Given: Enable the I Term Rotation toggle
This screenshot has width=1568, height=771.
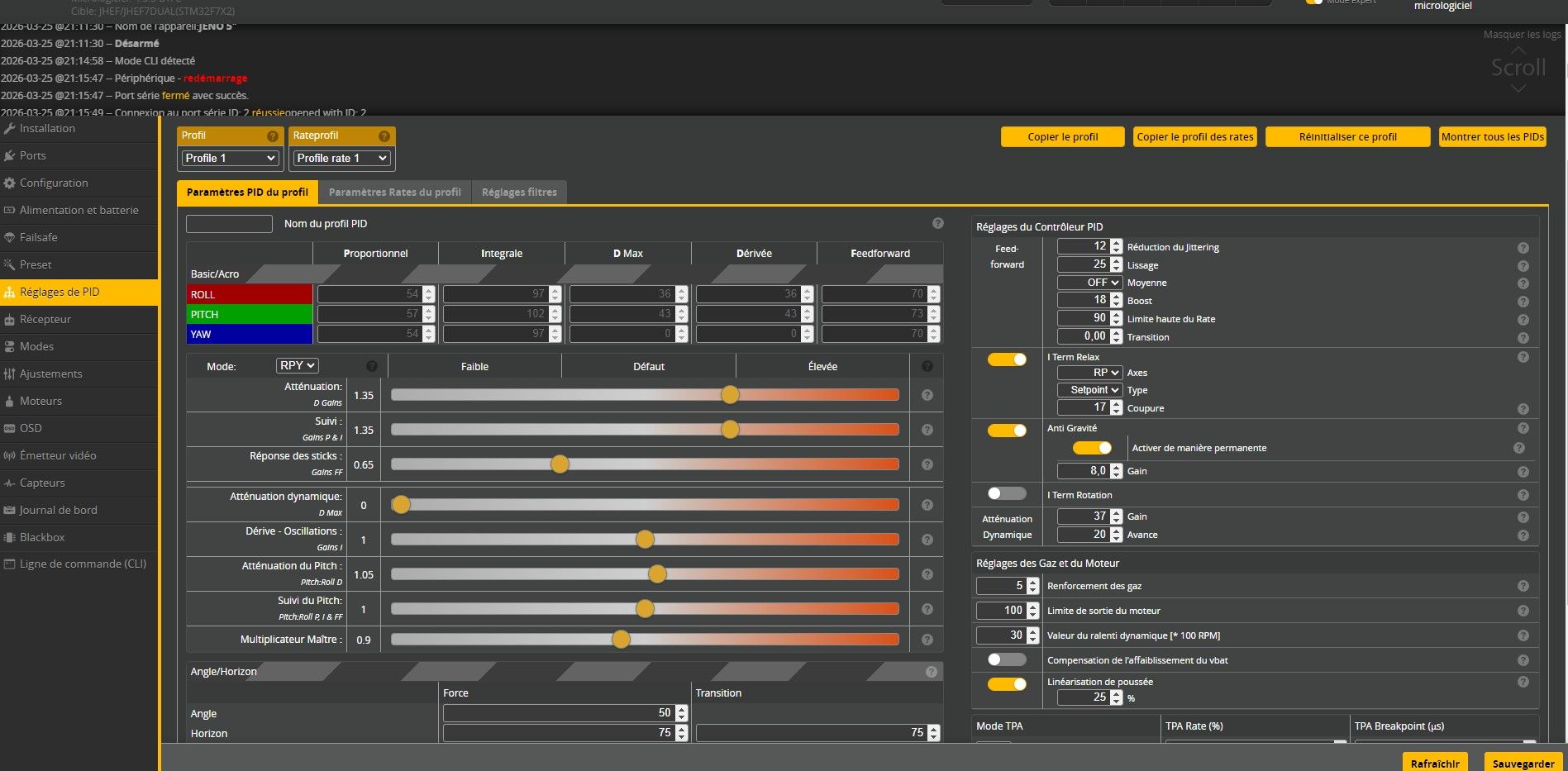Looking at the screenshot, I should [1007, 494].
